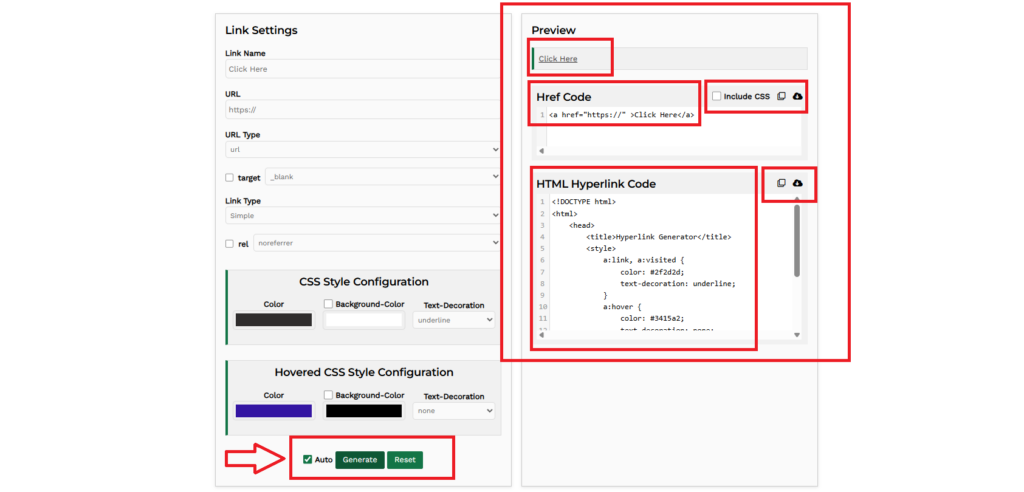Image resolution: width=1024 pixels, height=492 pixels.
Task: Enable Background-Color in Hovered CSS Style Configuration
Action: click(328, 395)
